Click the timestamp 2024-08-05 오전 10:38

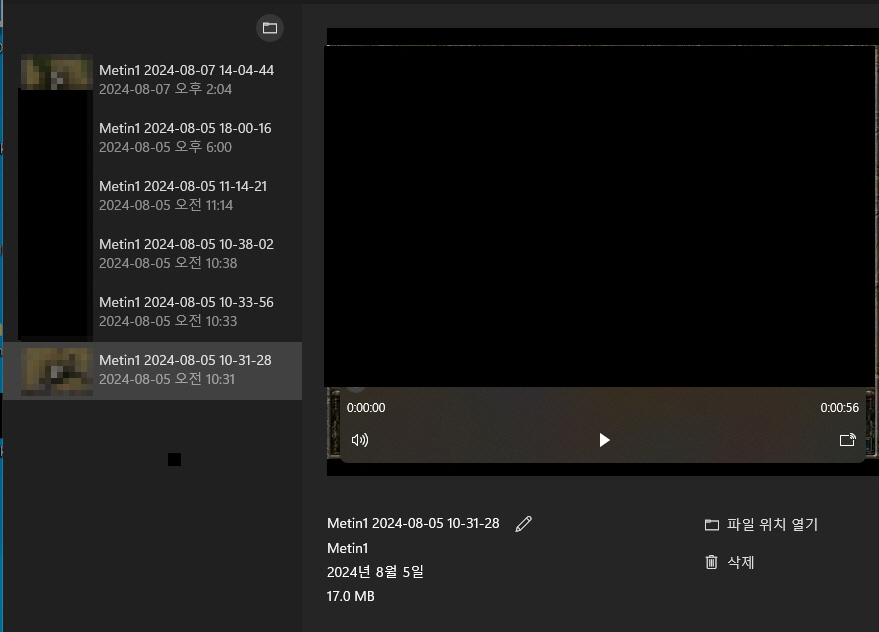pos(168,263)
